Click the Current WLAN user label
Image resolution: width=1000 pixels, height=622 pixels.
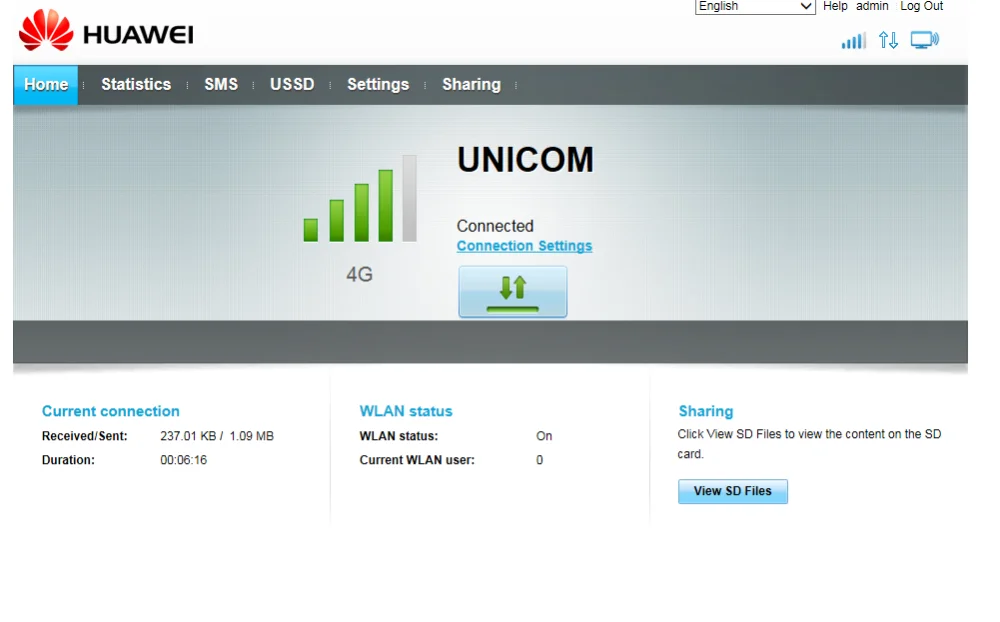417,460
